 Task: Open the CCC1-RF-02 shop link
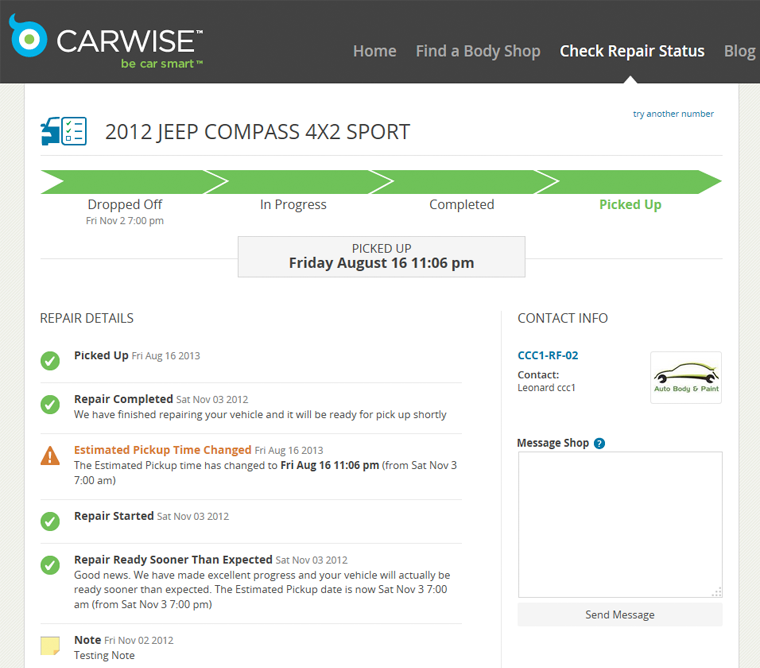coord(548,355)
